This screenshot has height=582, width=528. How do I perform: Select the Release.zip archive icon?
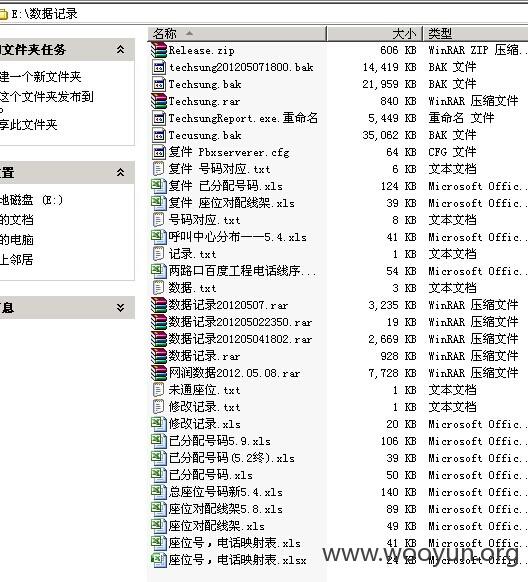[159, 50]
